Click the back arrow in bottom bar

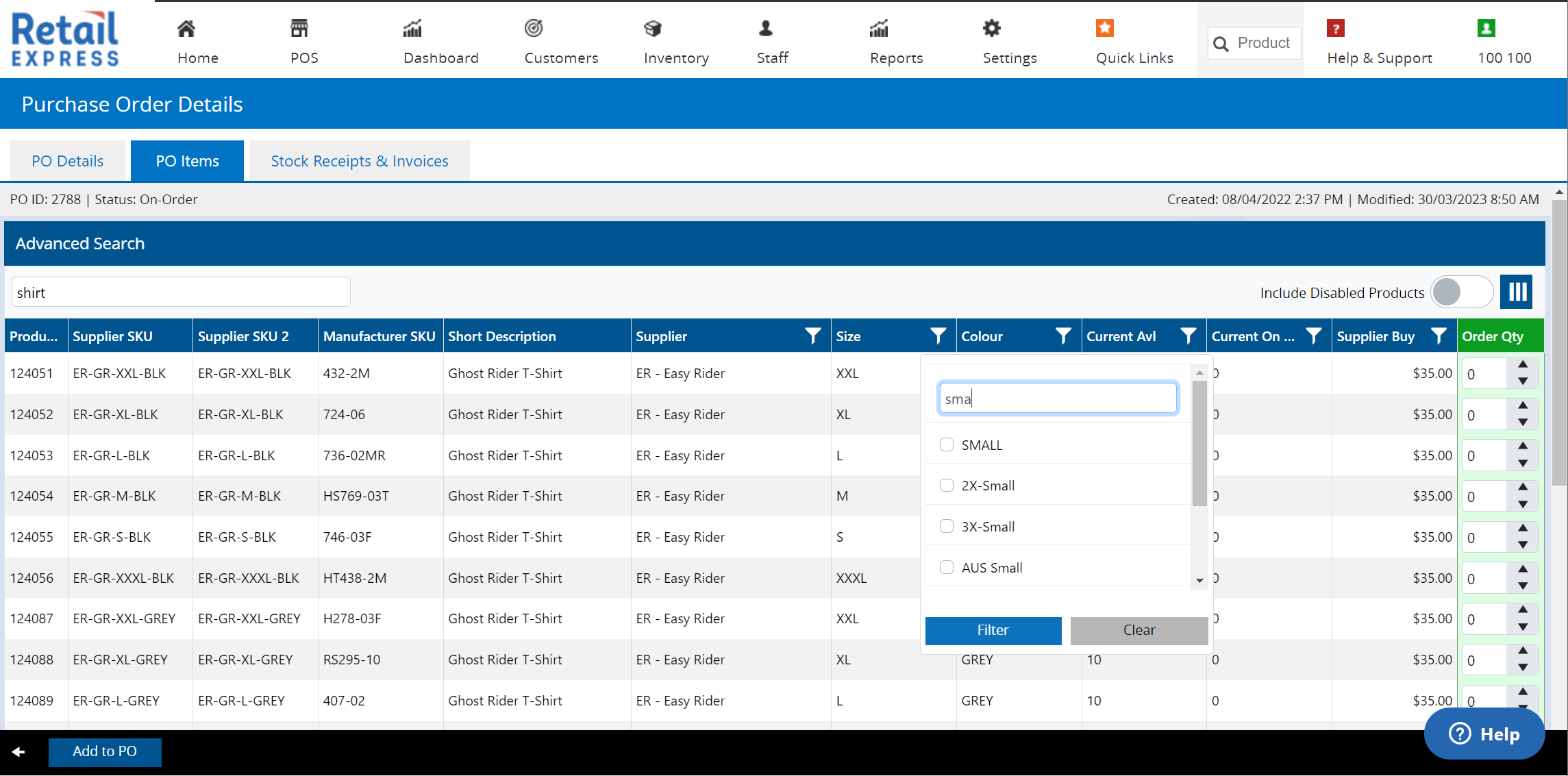coord(18,751)
